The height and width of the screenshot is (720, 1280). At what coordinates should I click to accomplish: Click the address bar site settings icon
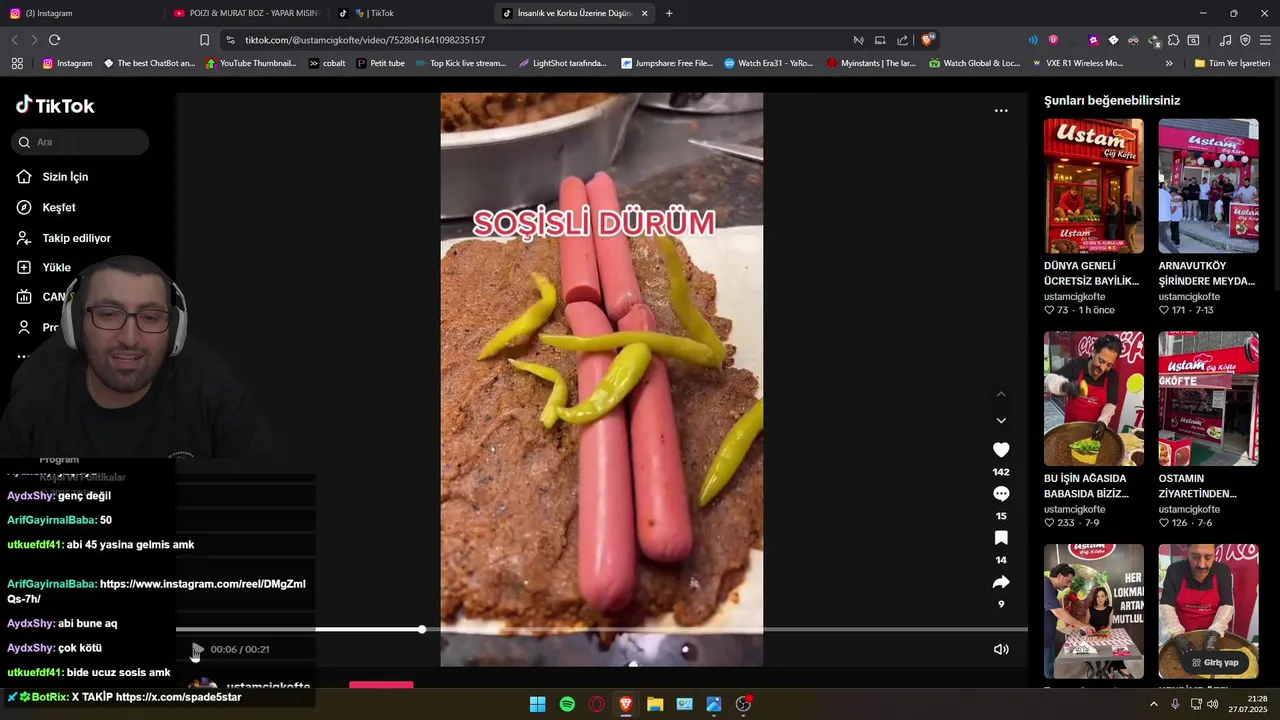tap(231, 40)
